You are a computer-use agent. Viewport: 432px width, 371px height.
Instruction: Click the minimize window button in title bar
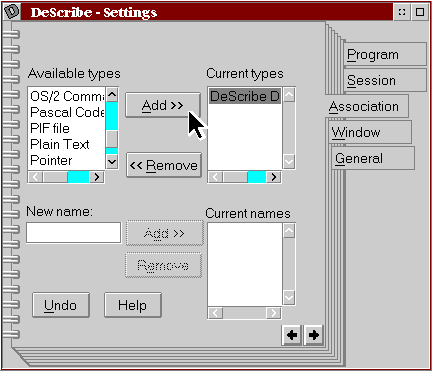click(402, 12)
